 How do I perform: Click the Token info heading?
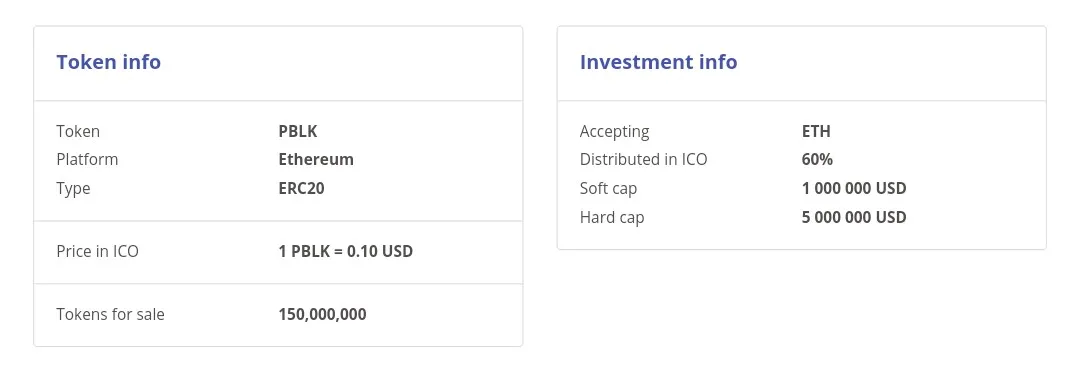tap(109, 62)
